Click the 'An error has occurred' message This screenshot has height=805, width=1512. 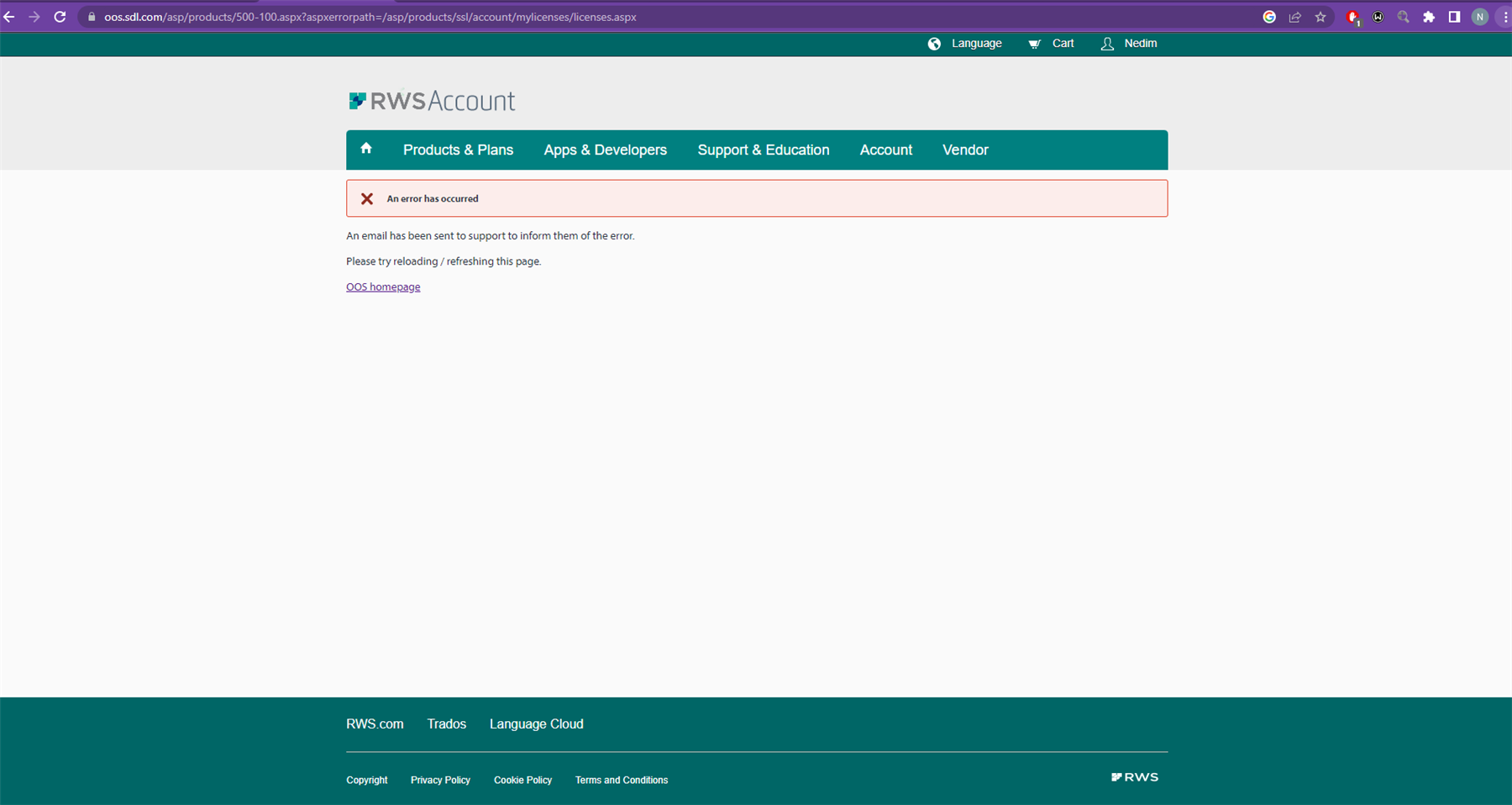(x=433, y=199)
